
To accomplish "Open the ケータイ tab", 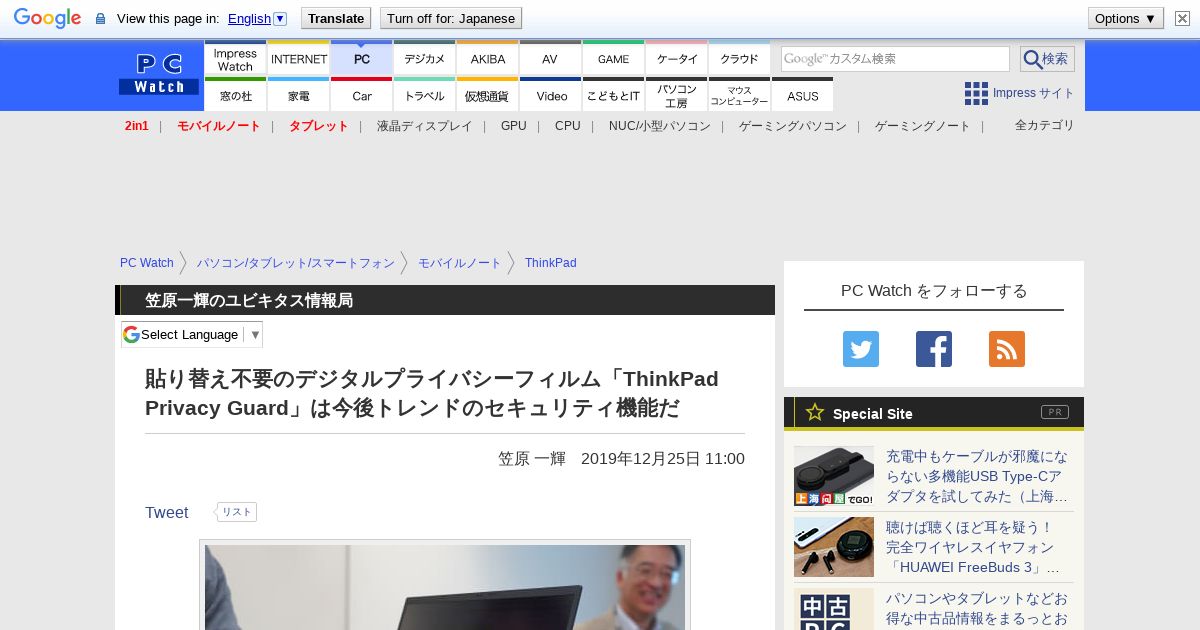I will pos(676,59).
